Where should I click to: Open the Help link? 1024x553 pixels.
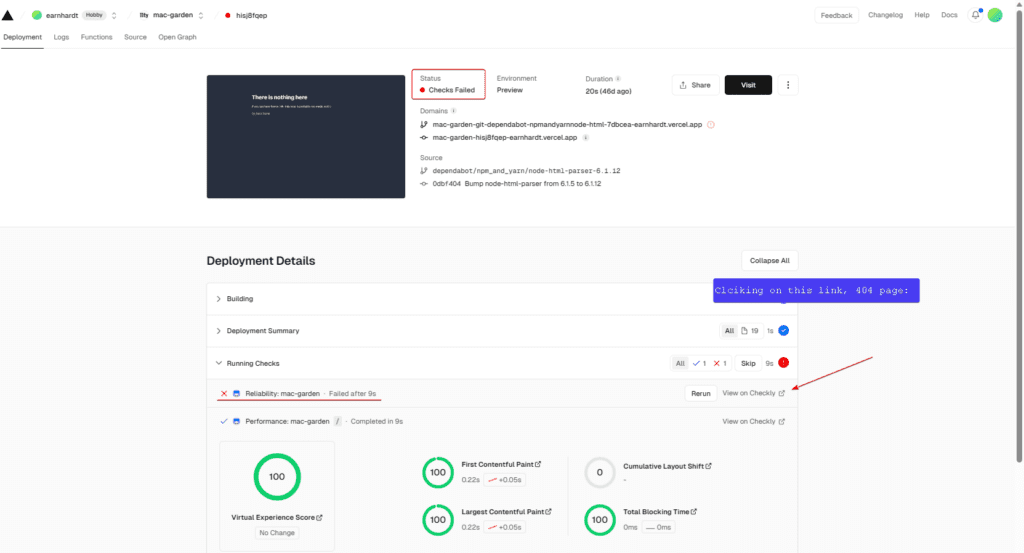[x=921, y=15]
